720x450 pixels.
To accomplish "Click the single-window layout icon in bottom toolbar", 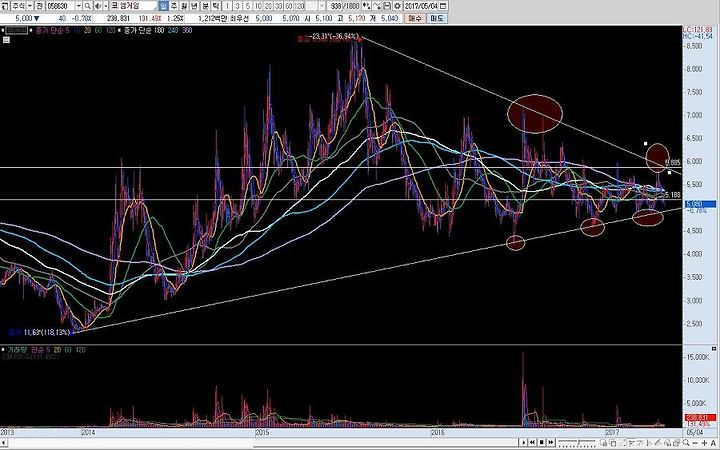I will (613, 443).
